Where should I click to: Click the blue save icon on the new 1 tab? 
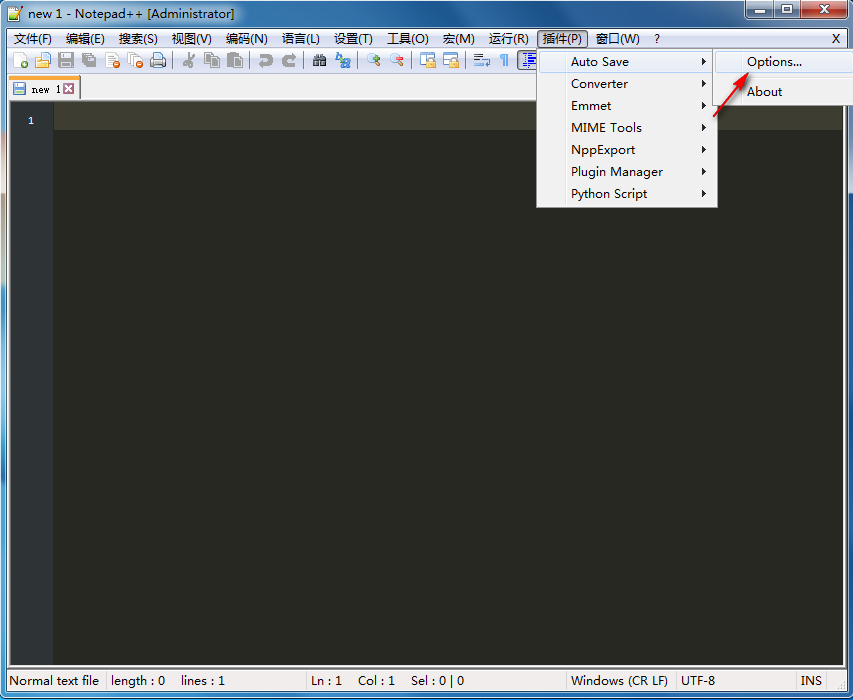point(20,89)
